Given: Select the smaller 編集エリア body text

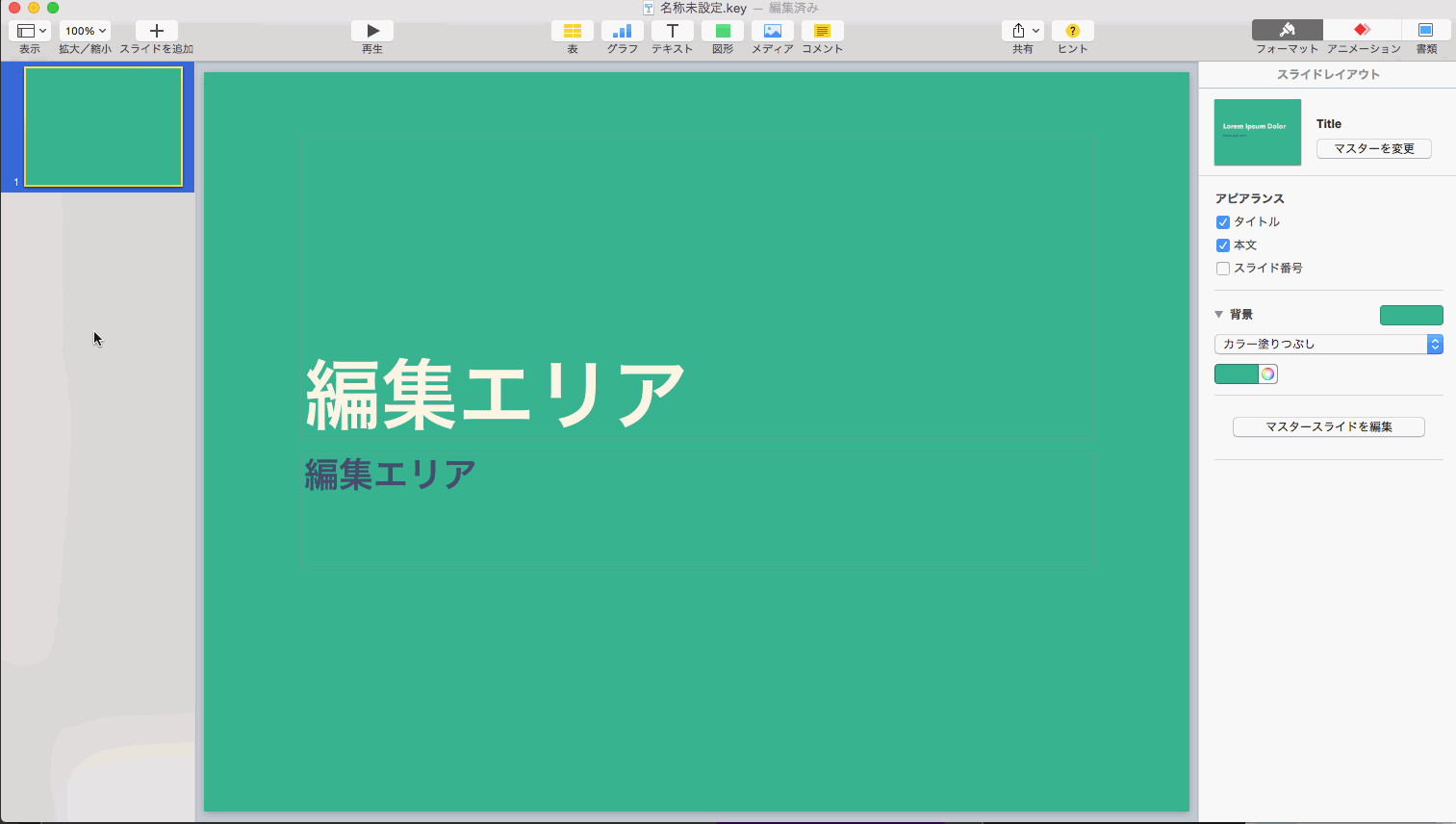Looking at the screenshot, I should tap(391, 474).
